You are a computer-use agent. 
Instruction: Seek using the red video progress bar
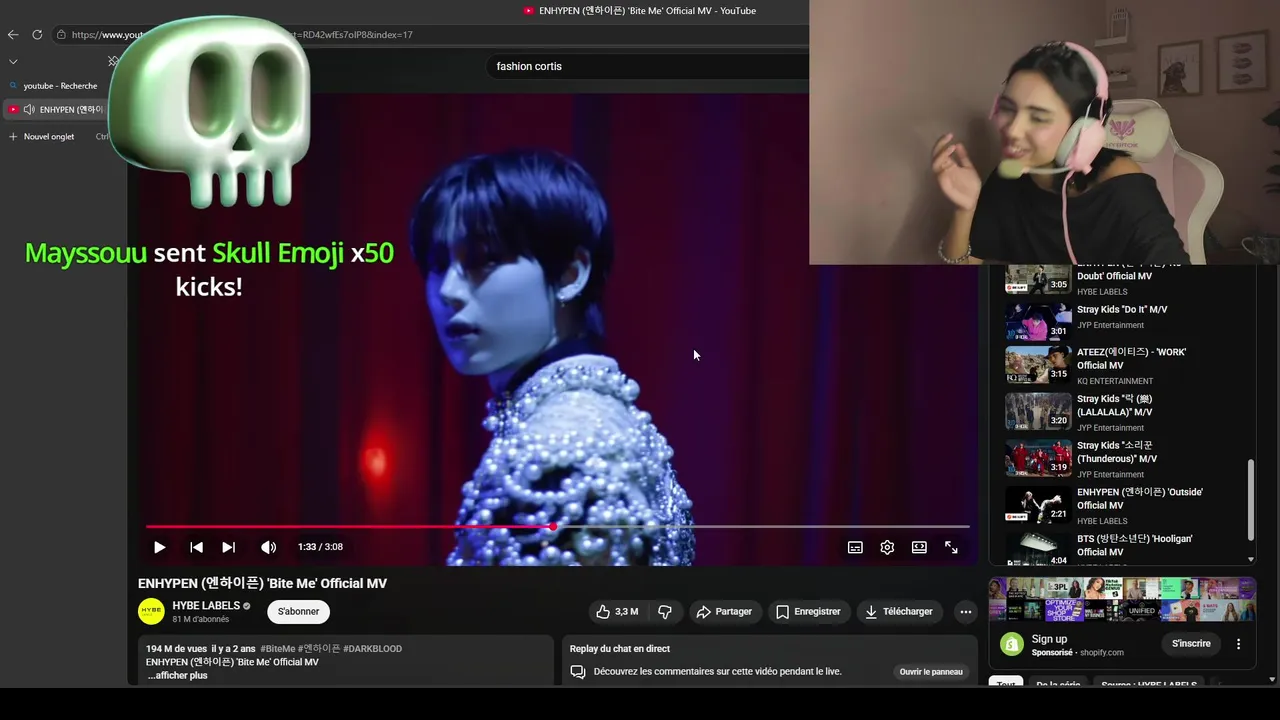pyautogui.click(x=557, y=526)
